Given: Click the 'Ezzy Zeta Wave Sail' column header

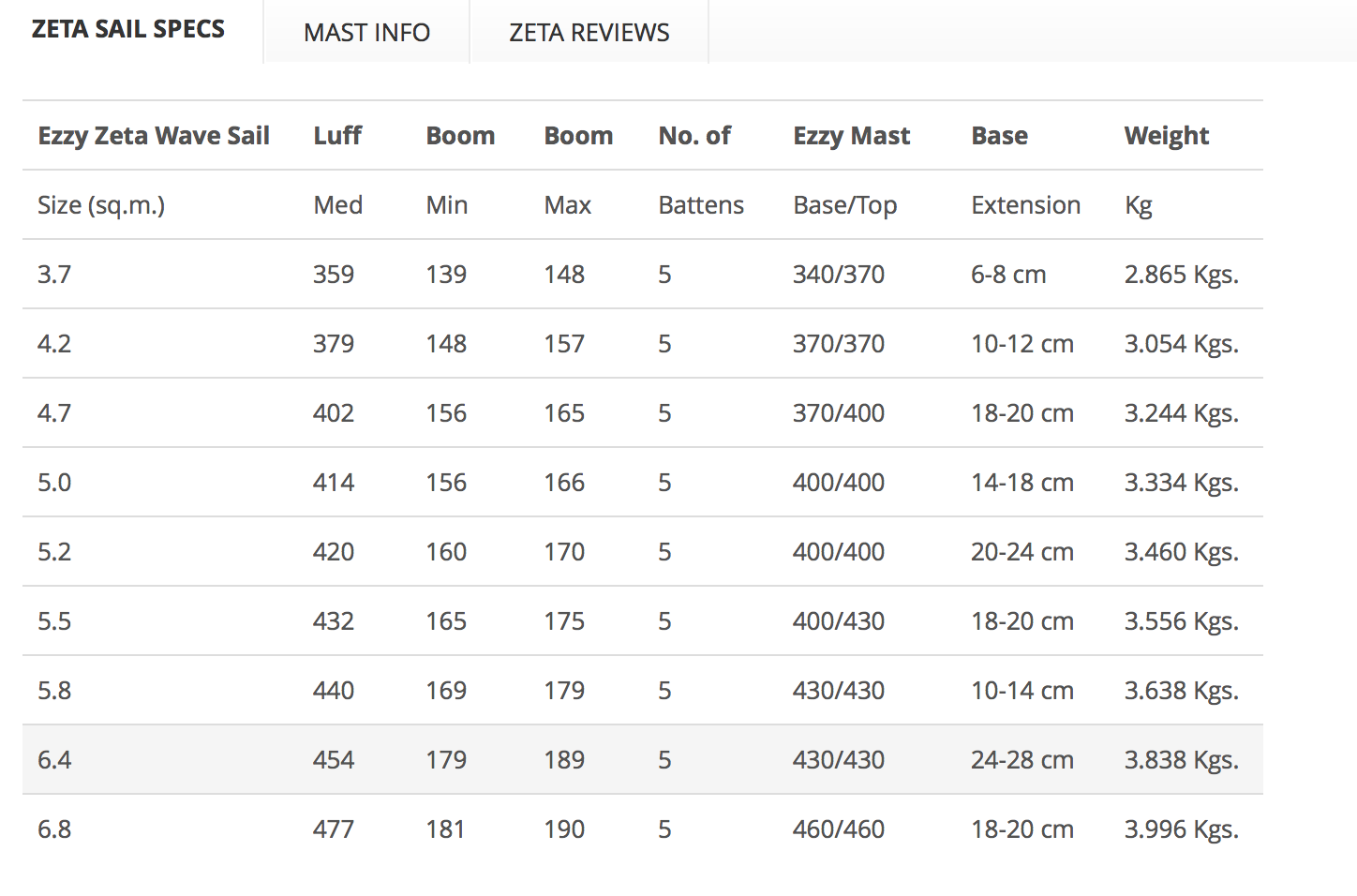Looking at the screenshot, I should (x=154, y=136).
